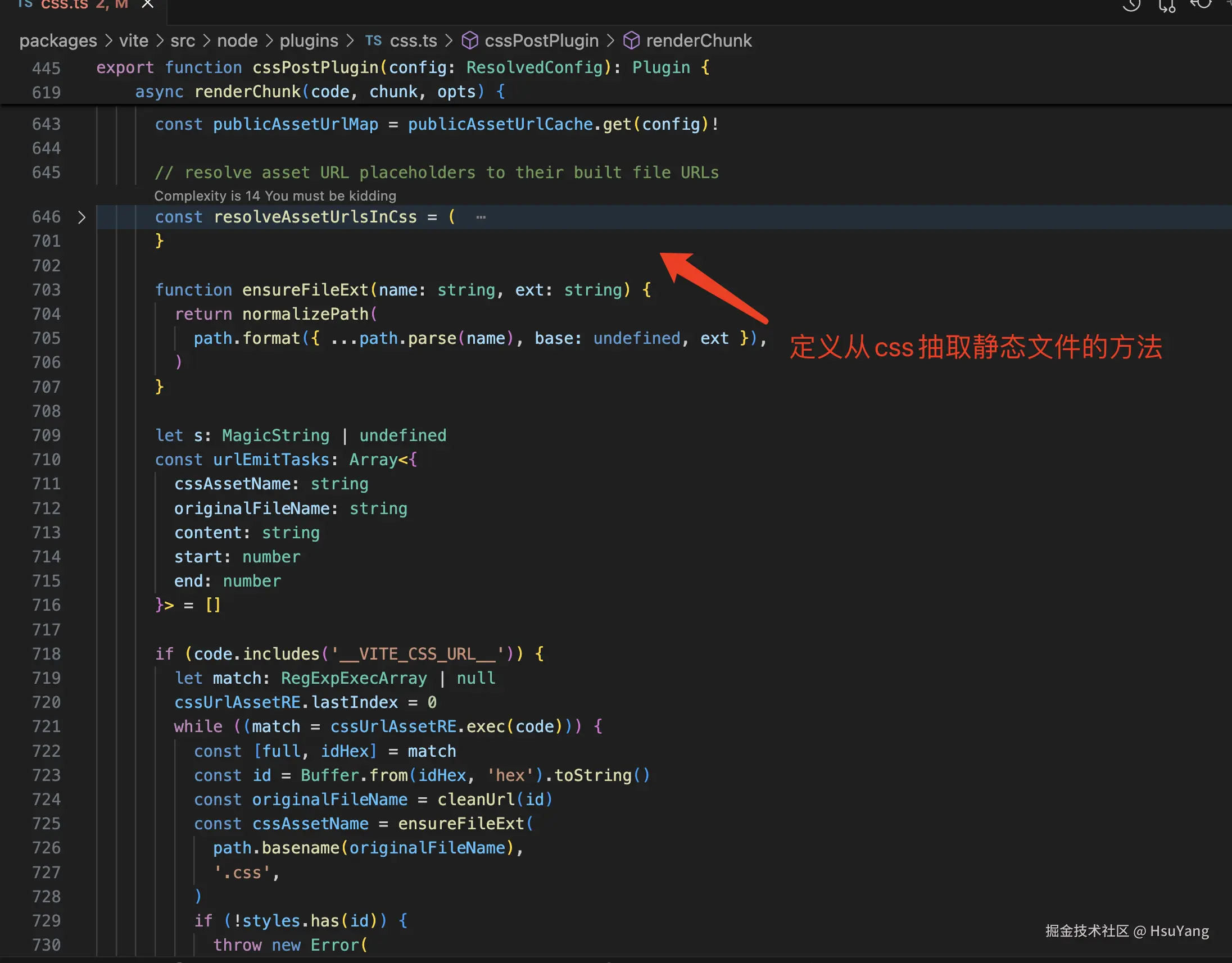Click line number 718 in the gutter
This screenshot has width=1232, height=963.
[x=46, y=653]
